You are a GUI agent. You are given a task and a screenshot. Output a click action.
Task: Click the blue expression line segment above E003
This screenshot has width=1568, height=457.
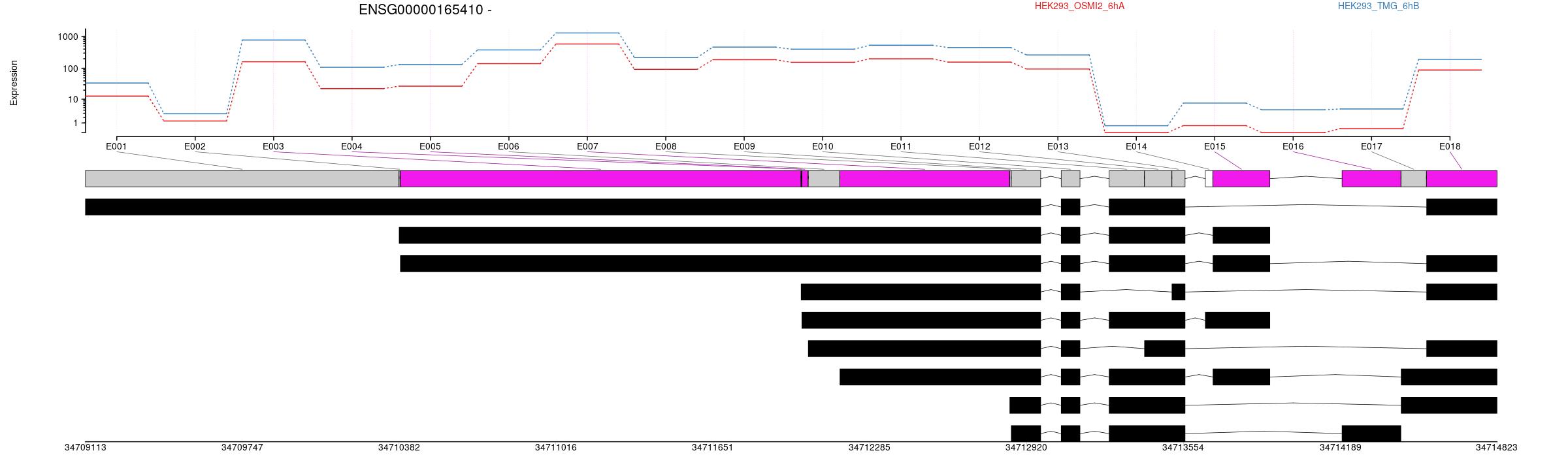pyautogui.click(x=273, y=40)
